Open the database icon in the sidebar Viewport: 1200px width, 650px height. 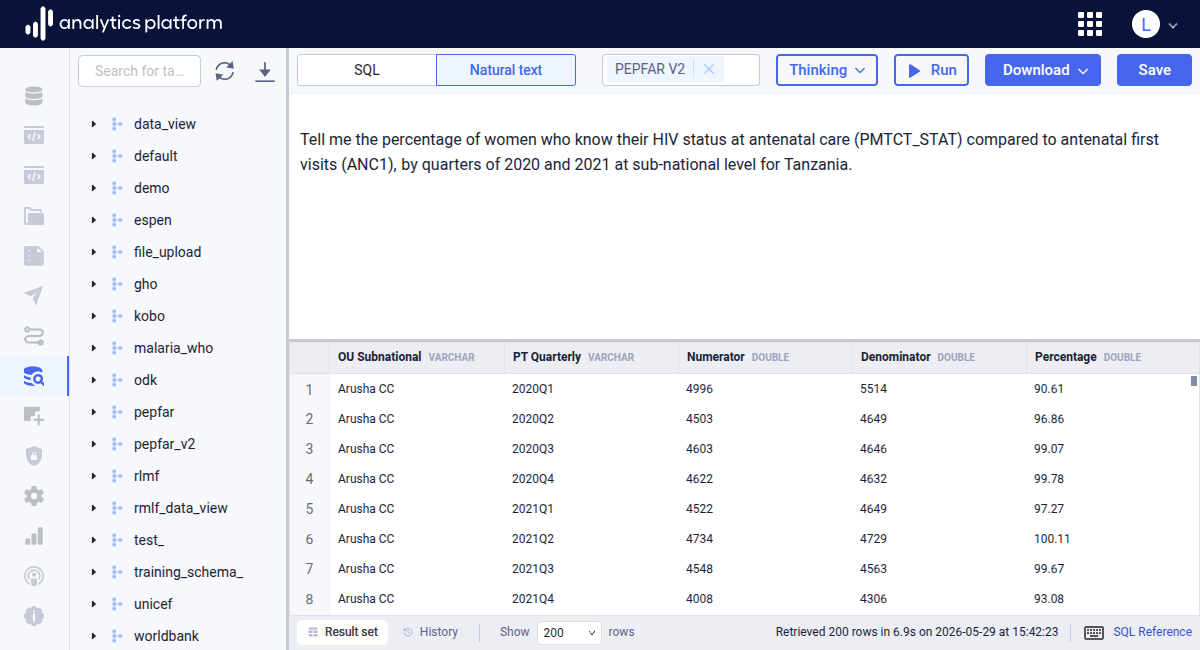pos(34,96)
